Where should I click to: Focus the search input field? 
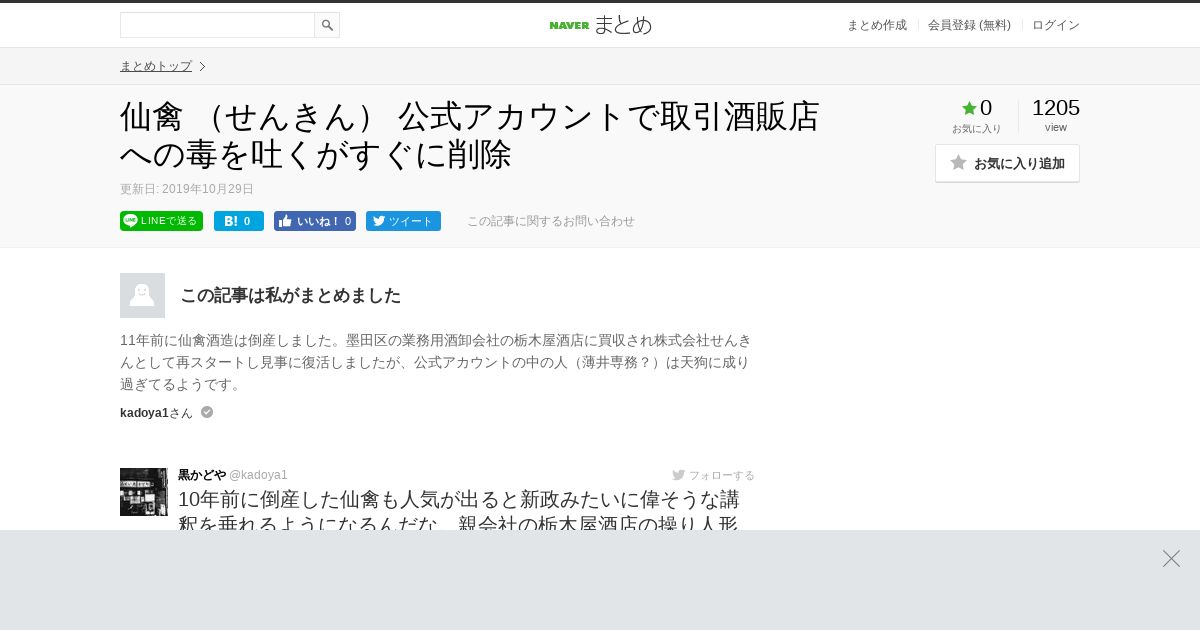click(217, 25)
